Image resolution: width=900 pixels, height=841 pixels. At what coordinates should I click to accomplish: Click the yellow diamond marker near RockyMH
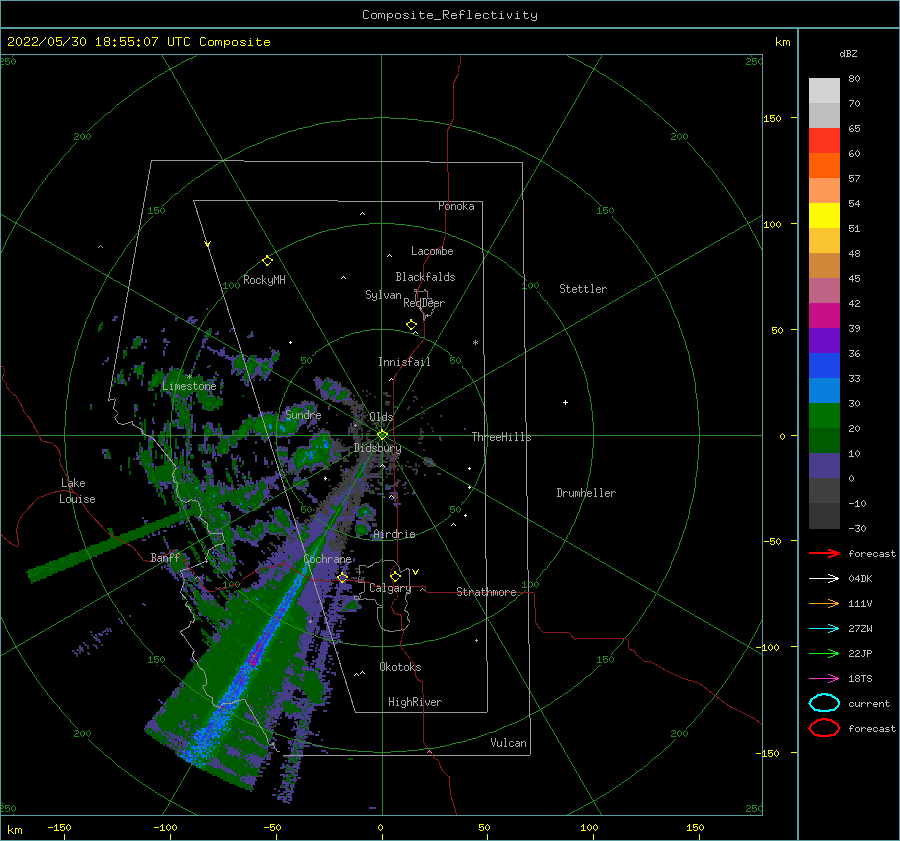click(x=267, y=261)
